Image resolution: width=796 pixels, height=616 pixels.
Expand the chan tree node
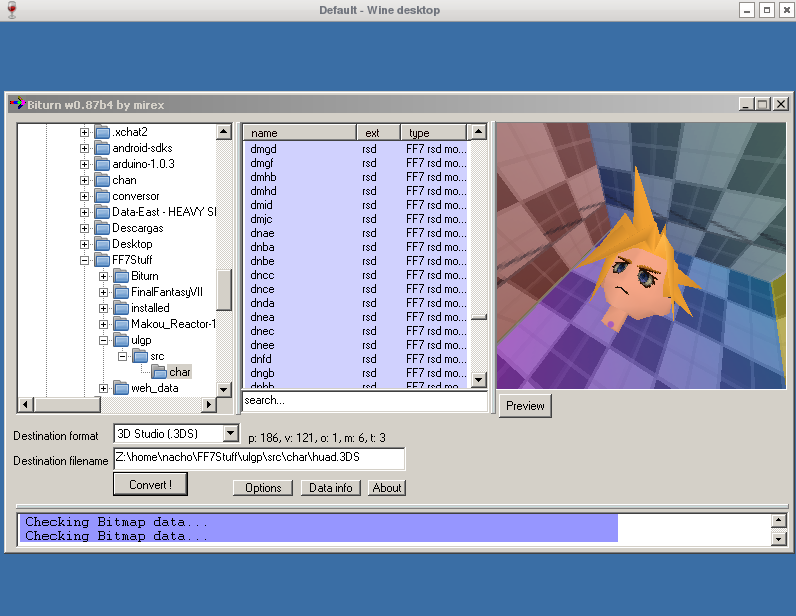(x=85, y=180)
